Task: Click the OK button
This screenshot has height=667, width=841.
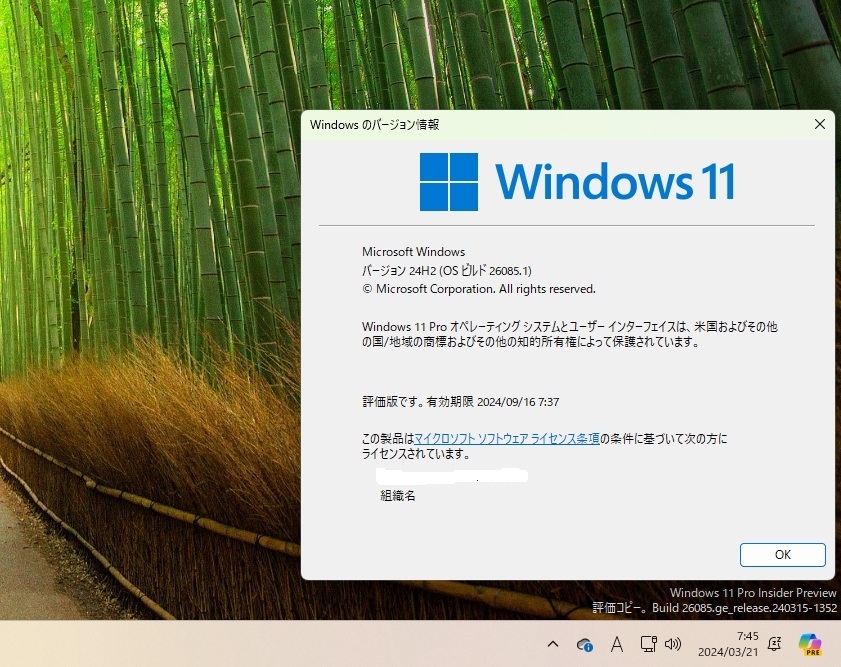Action: coord(783,554)
